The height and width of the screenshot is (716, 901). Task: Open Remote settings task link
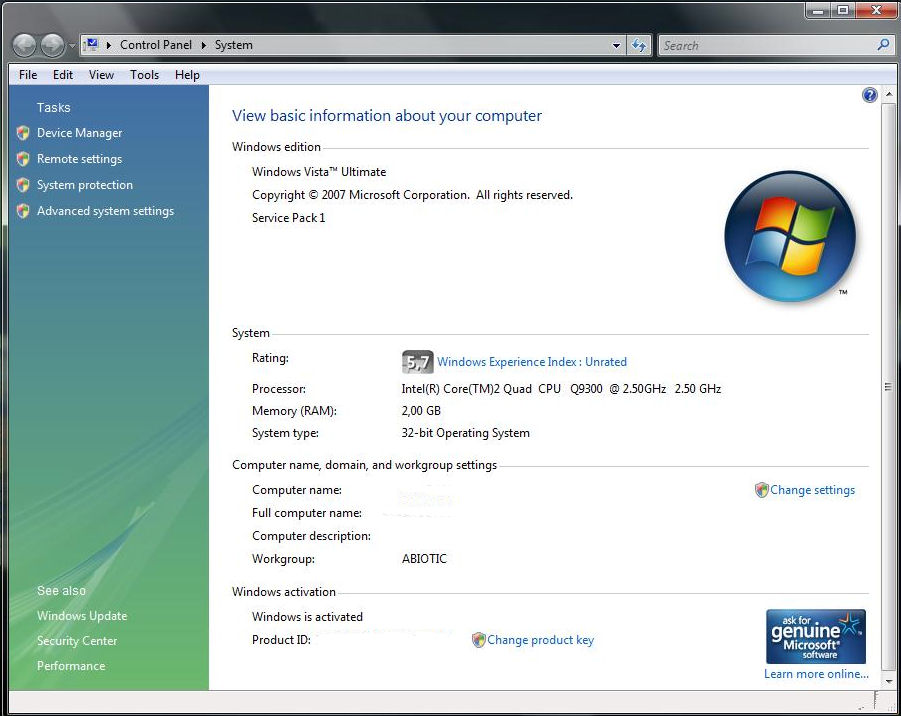[x=79, y=159]
